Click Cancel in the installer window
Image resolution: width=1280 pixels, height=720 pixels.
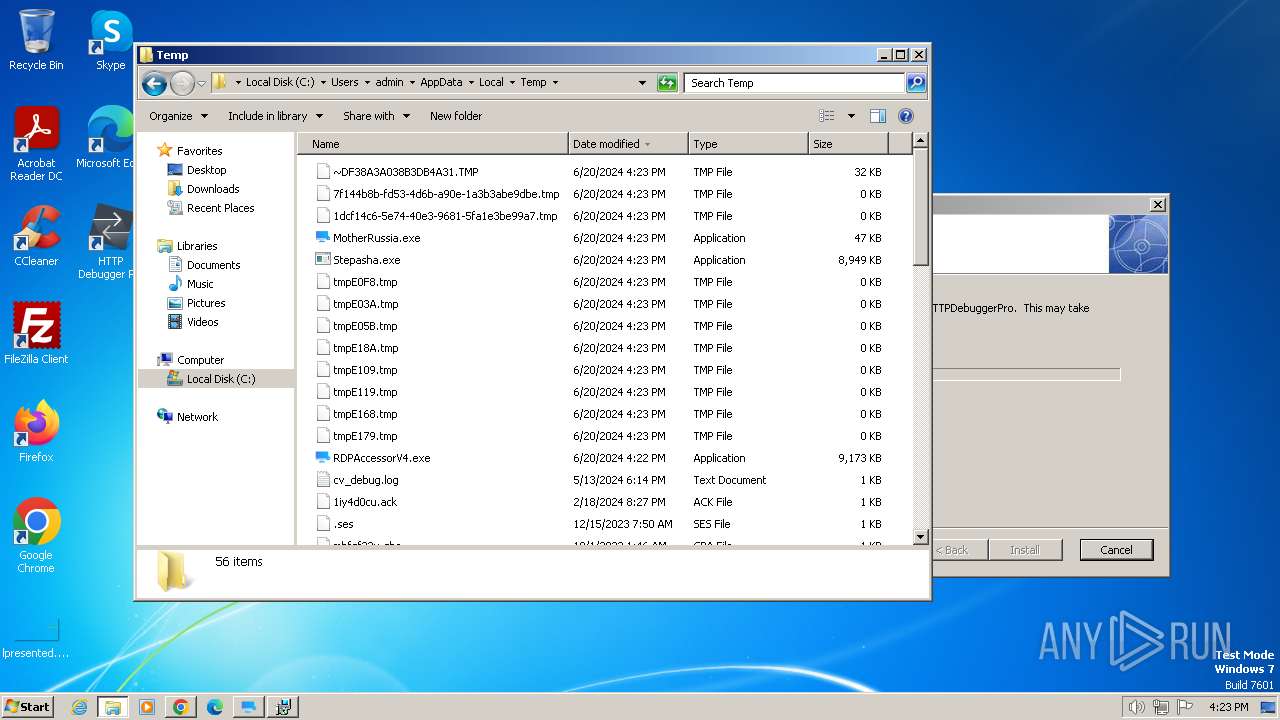coord(1116,550)
